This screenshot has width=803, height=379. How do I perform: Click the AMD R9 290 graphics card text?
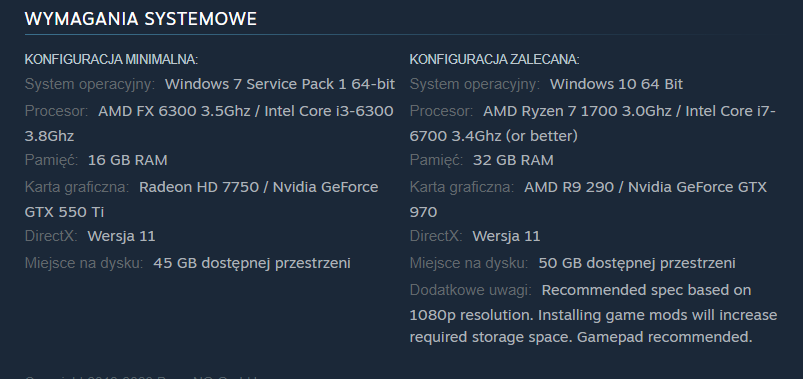[569, 187]
